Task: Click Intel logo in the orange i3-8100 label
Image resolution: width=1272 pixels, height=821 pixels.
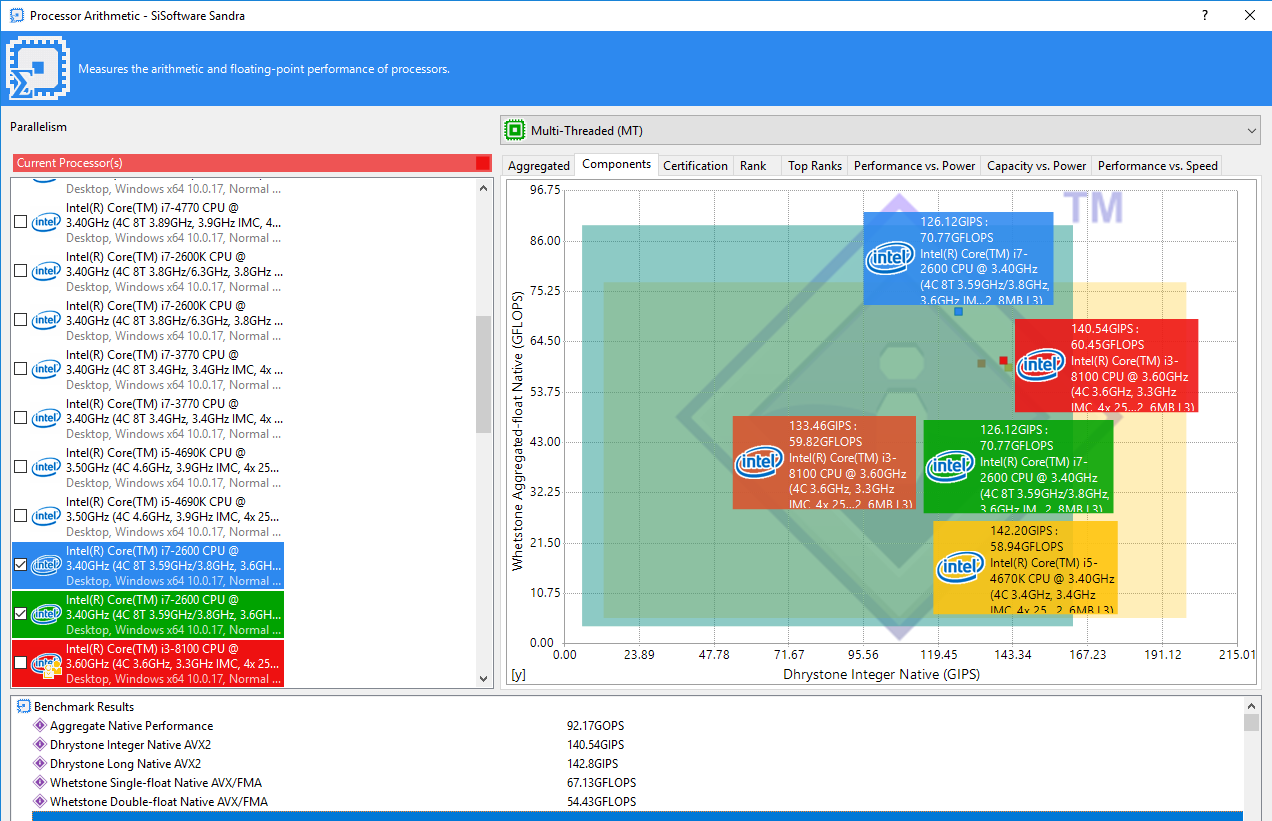Action: [759, 463]
